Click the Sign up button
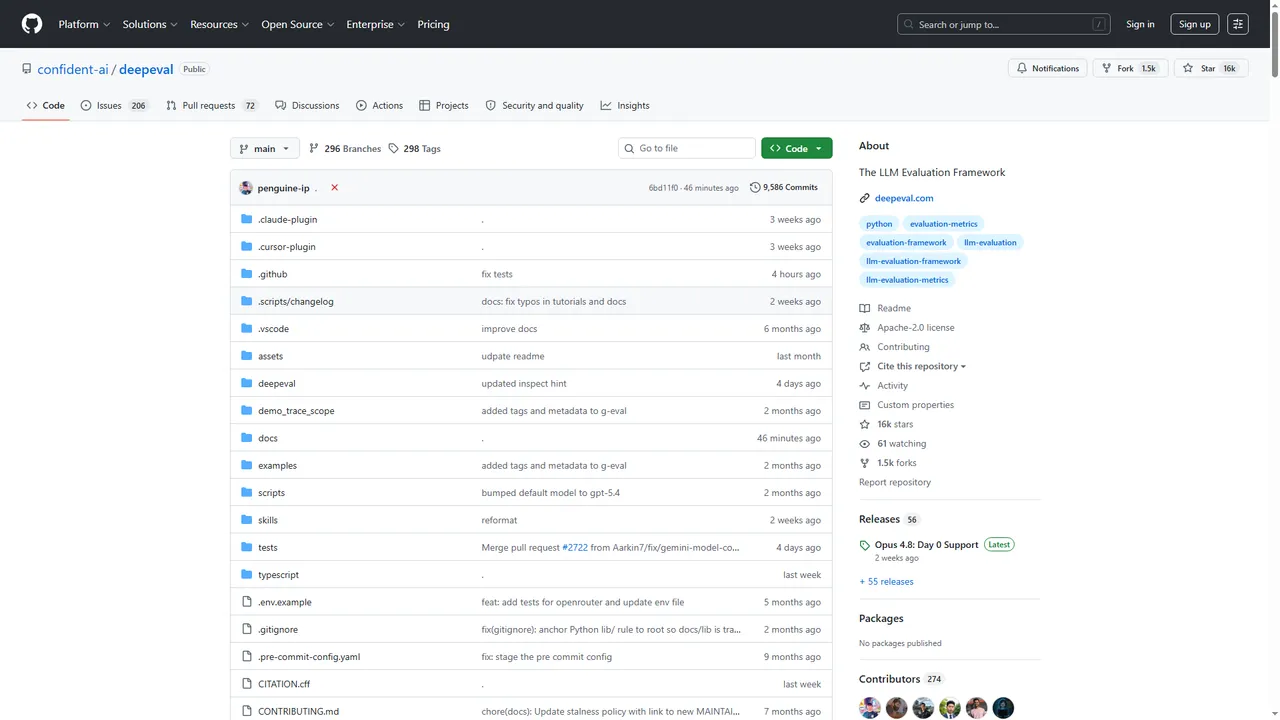This screenshot has width=1280, height=720. click(1195, 24)
